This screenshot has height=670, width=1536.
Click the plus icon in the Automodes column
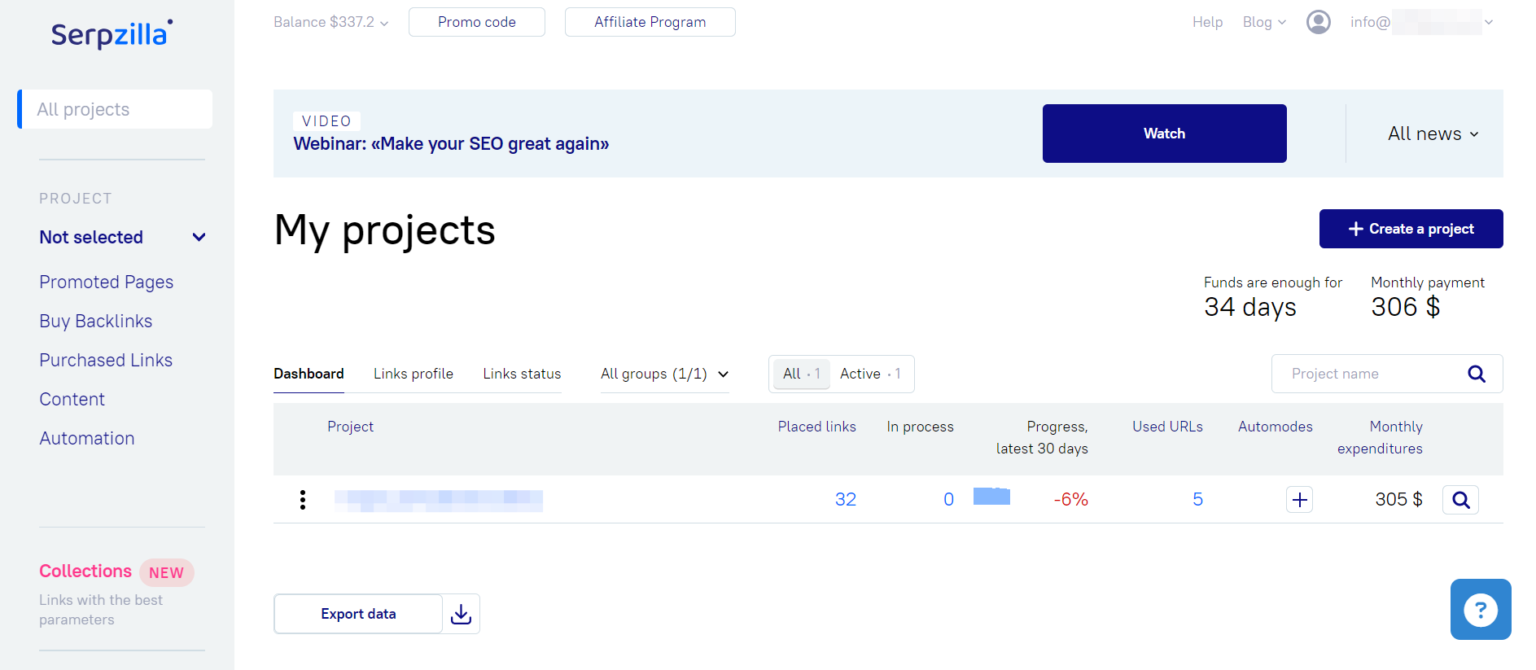click(x=1299, y=499)
